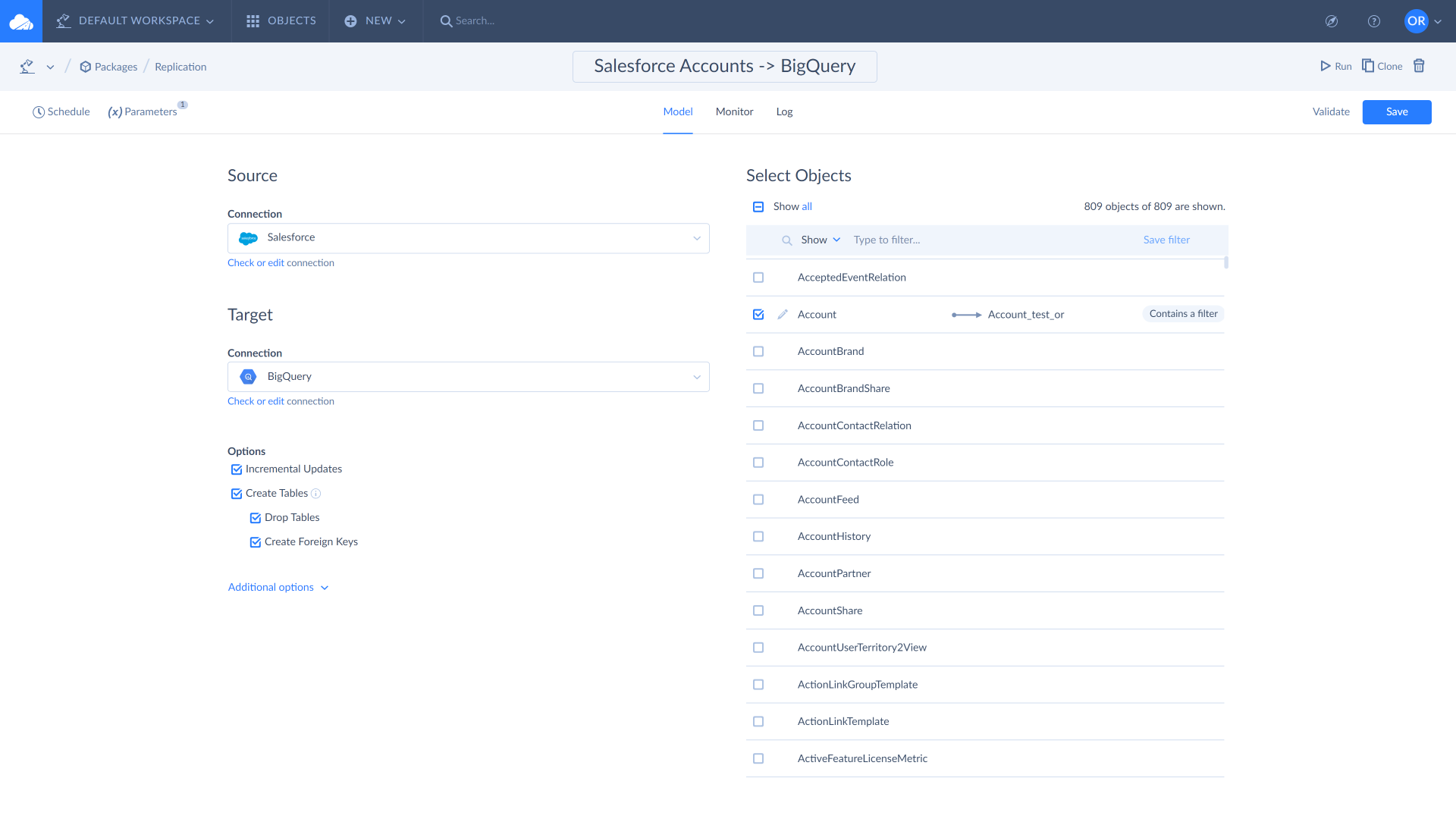
Task: View the Create Tables info tooltip icon
Action: [x=316, y=493]
